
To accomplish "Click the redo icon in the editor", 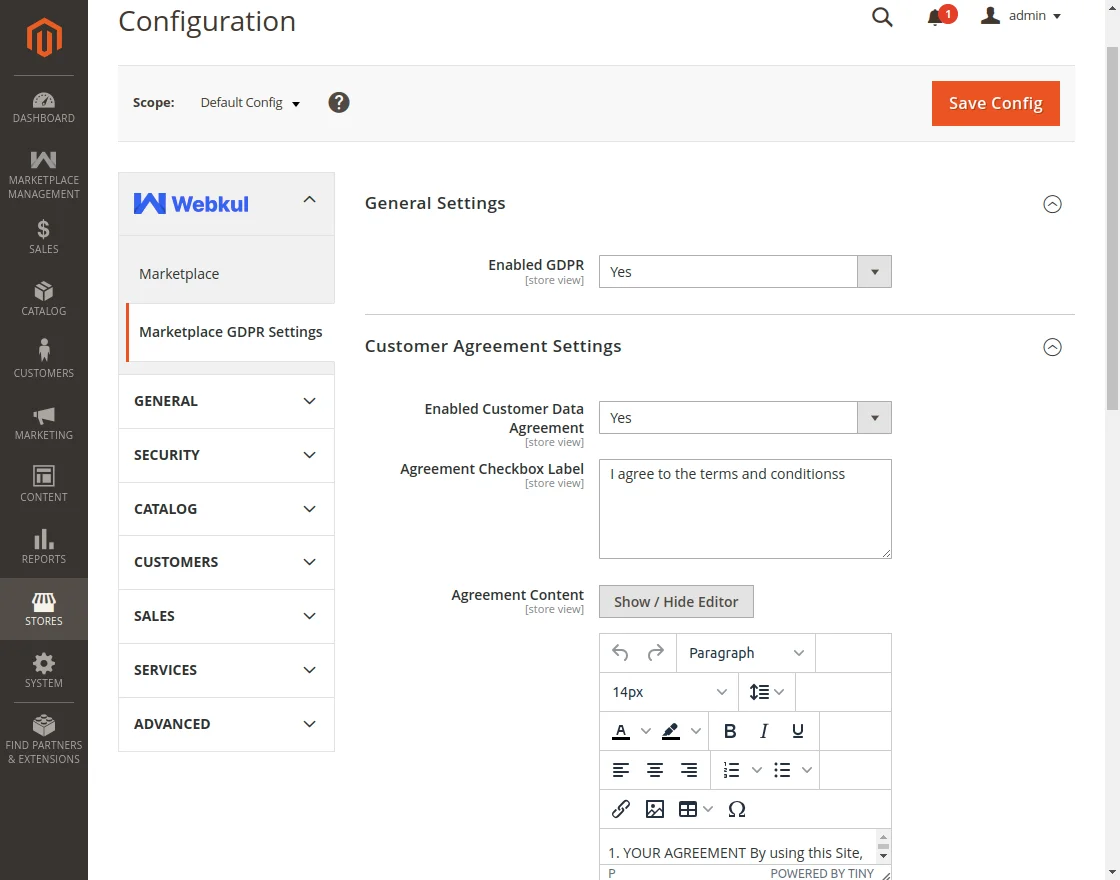I will pos(657,652).
